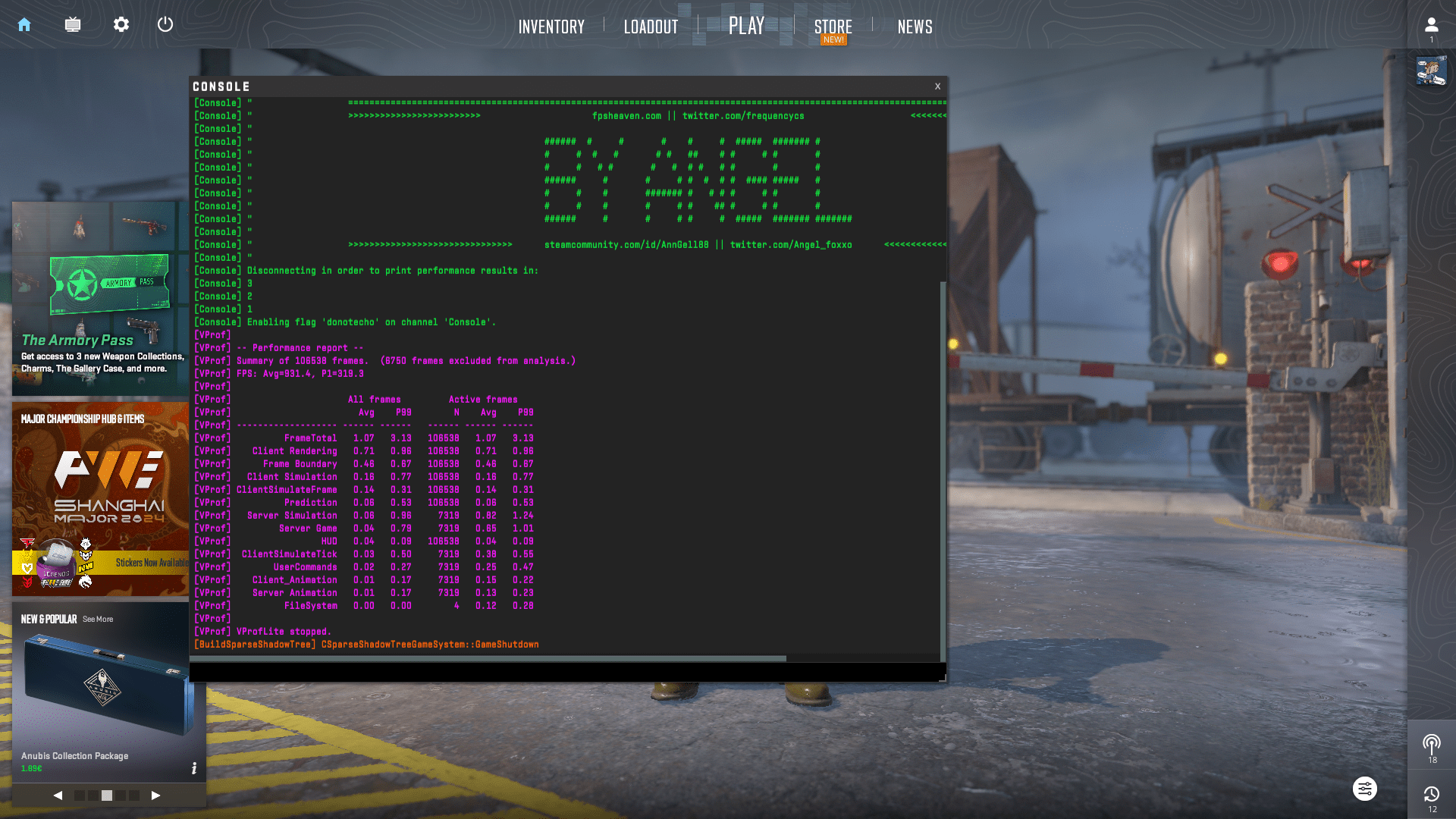Click the HUD row in console
Image resolution: width=1456 pixels, height=819 pixels.
click(364, 541)
